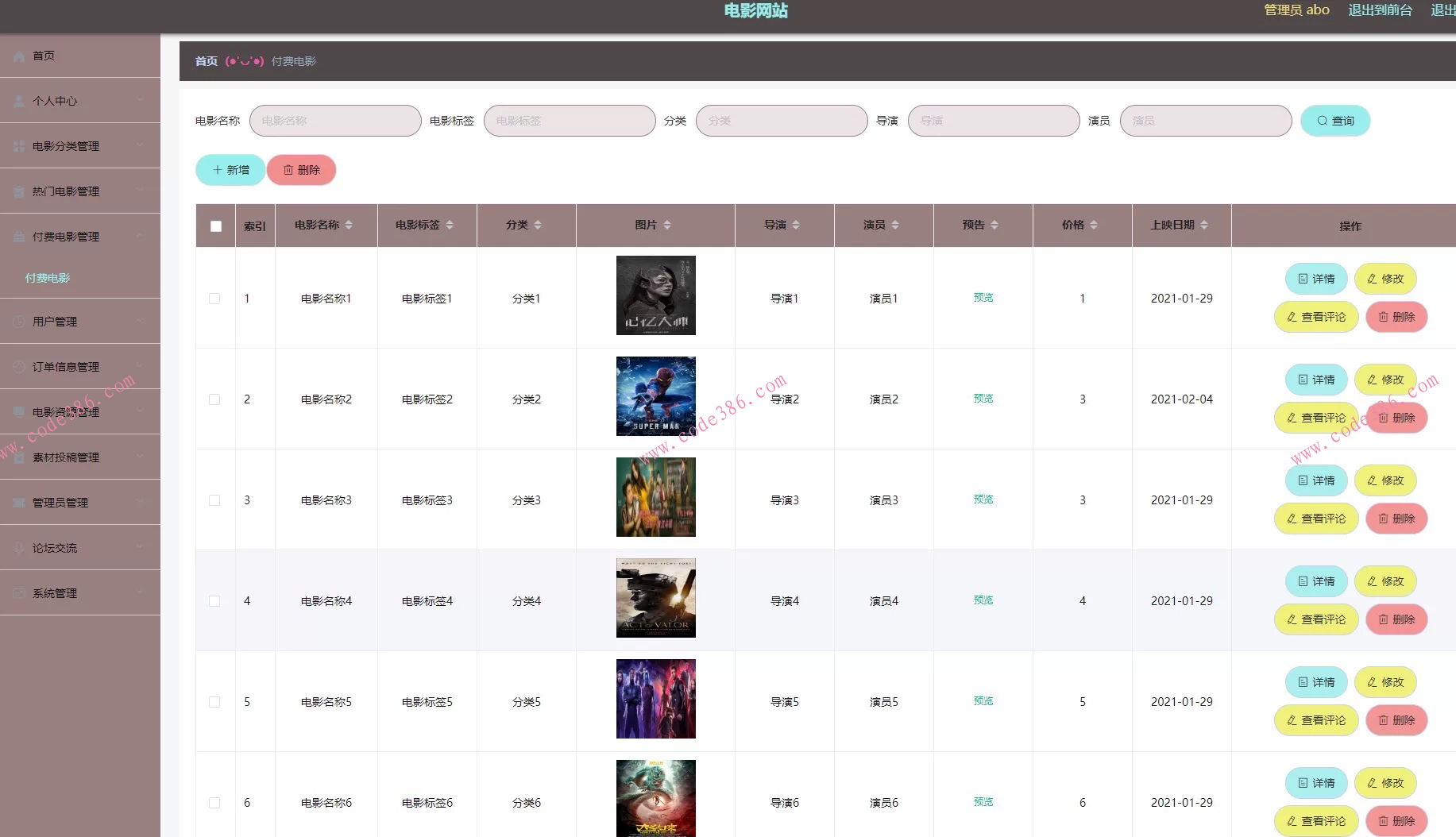Viewport: 1456px width, 837px height.
Task: Focus the 电影名称 search input field
Action: click(335, 121)
